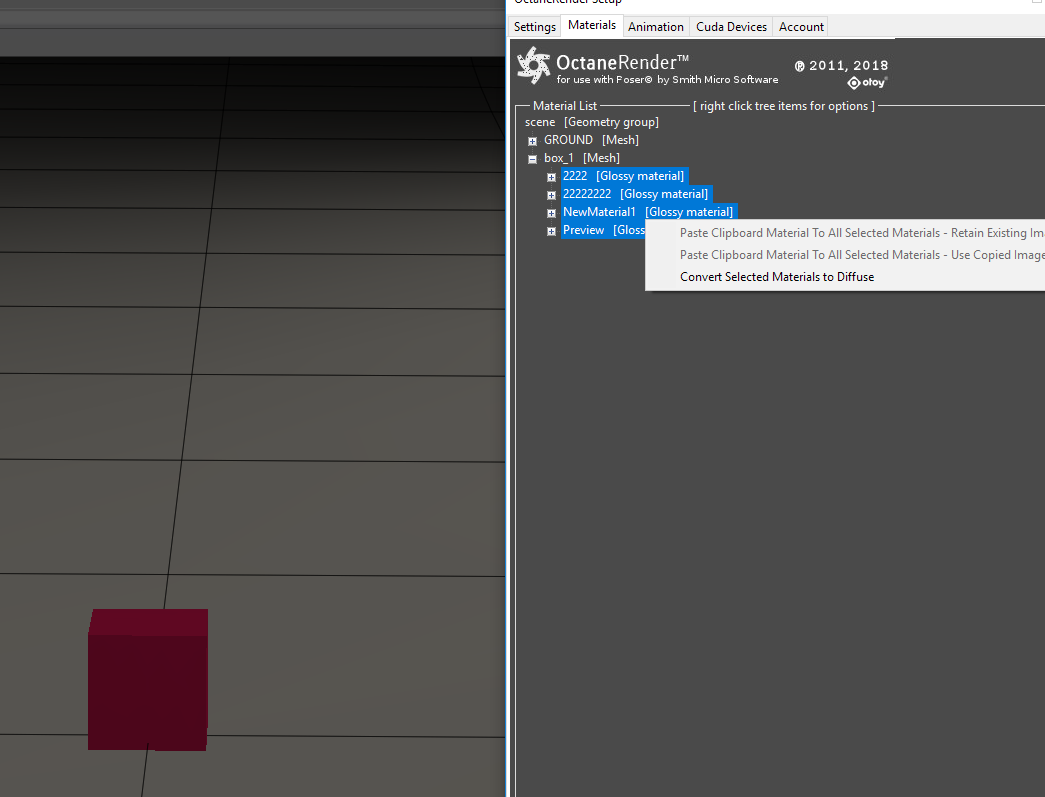Select the NewMaterial1 [Glossy material] row
Viewport: 1045px width, 797px height.
(x=648, y=212)
